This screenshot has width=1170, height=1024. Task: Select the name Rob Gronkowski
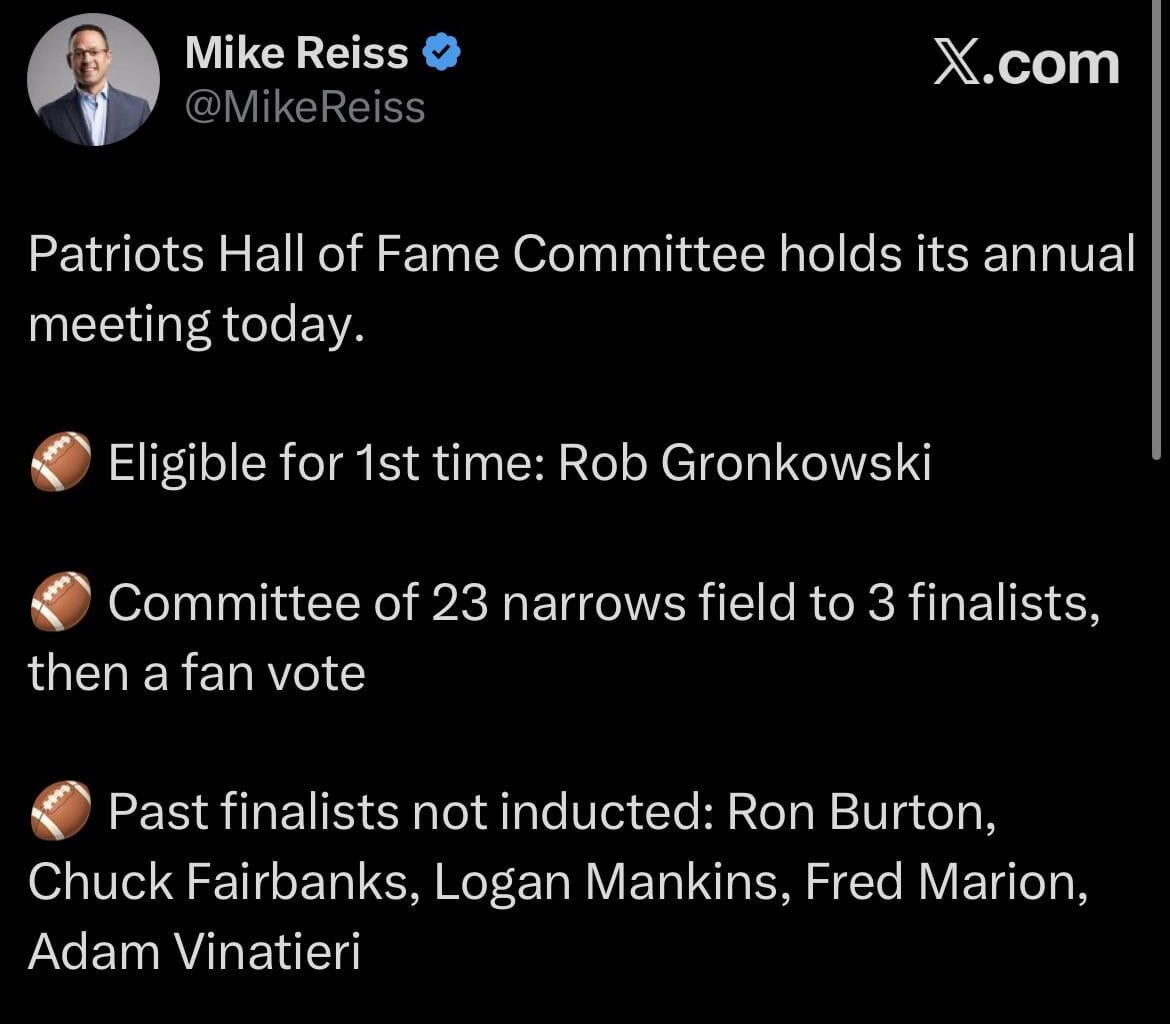click(745, 462)
